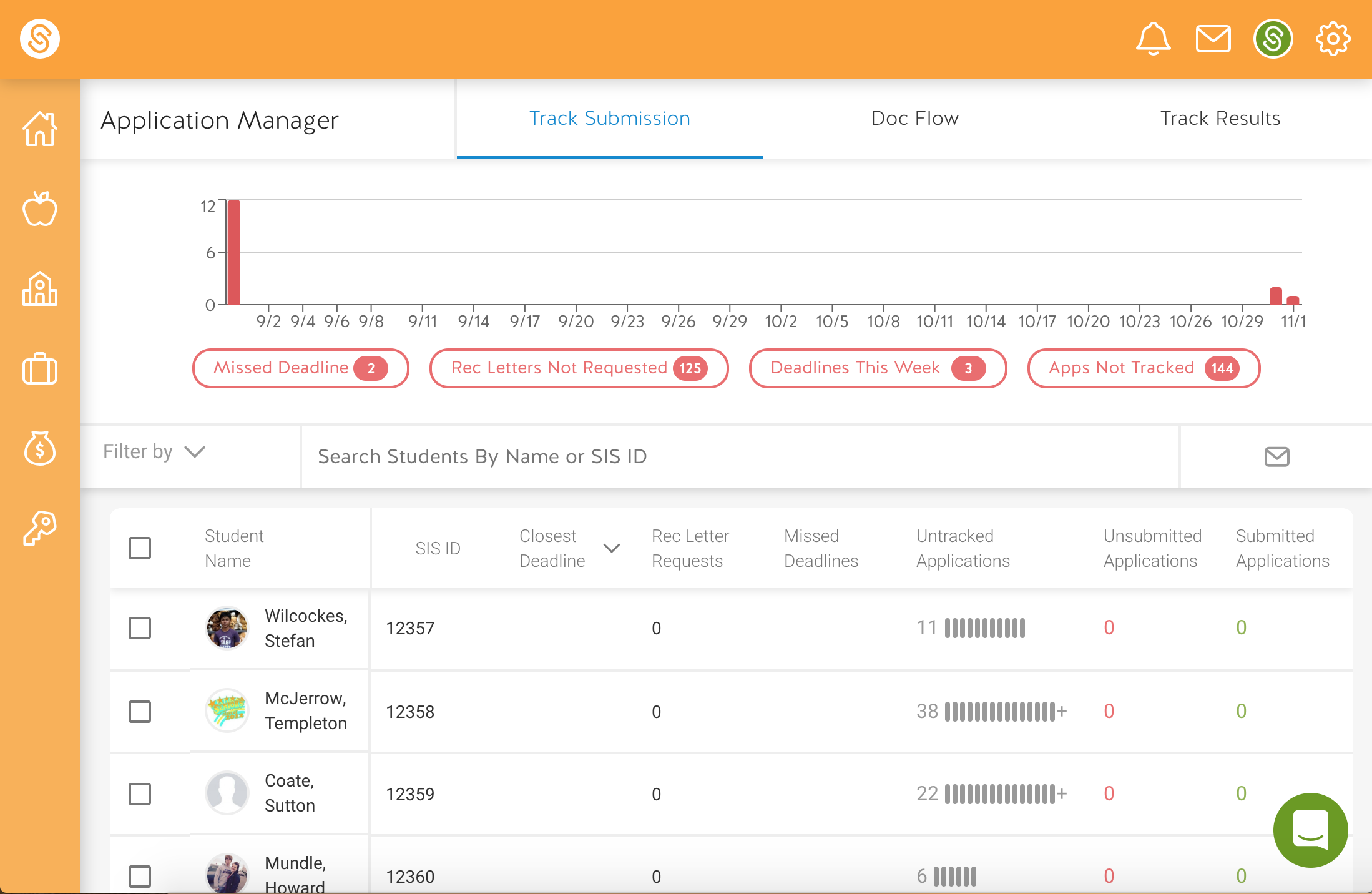The image size is (1372, 894).
Task: Go to Home in sidebar
Action: tap(40, 129)
